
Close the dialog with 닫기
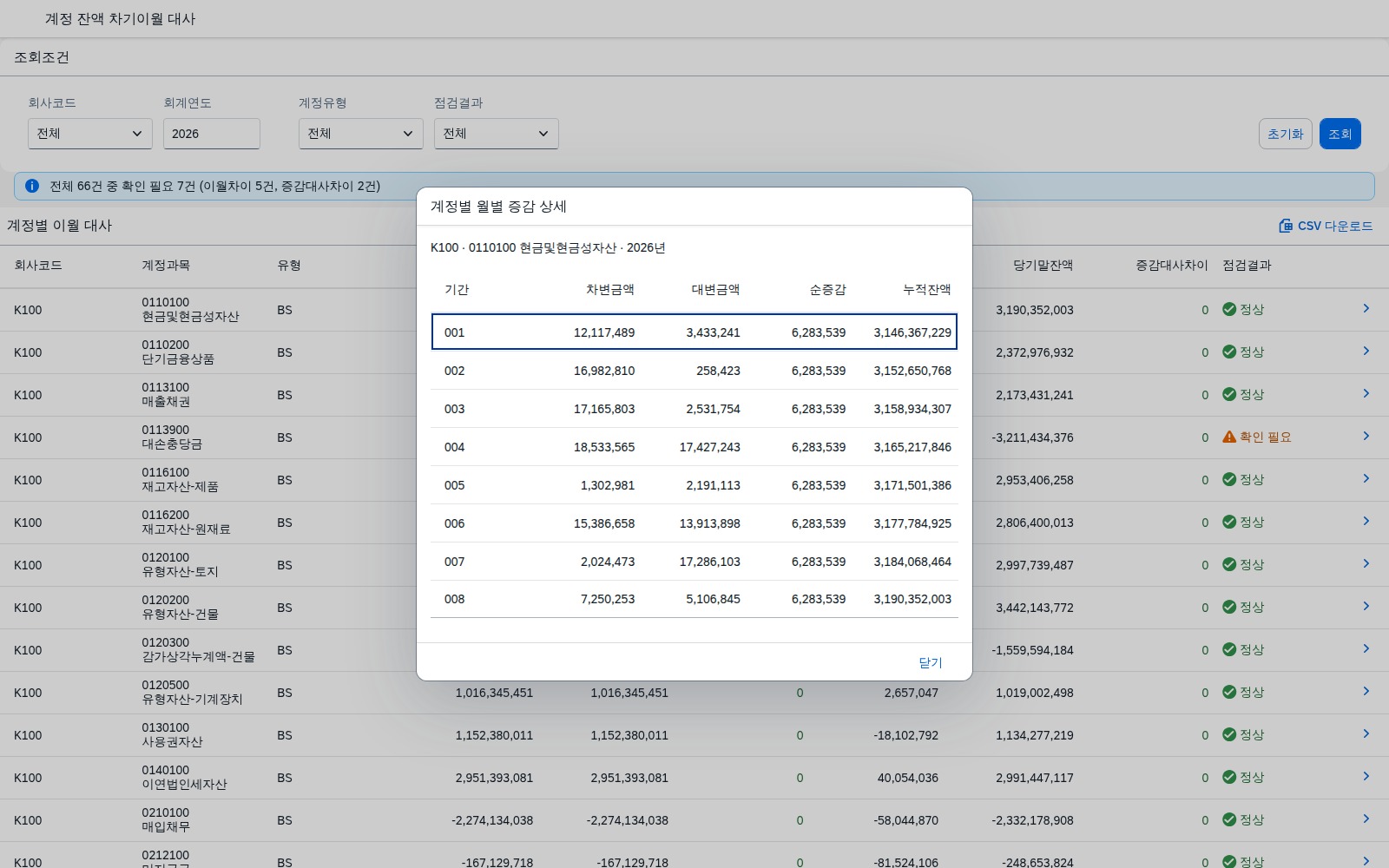[x=931, y=662]
